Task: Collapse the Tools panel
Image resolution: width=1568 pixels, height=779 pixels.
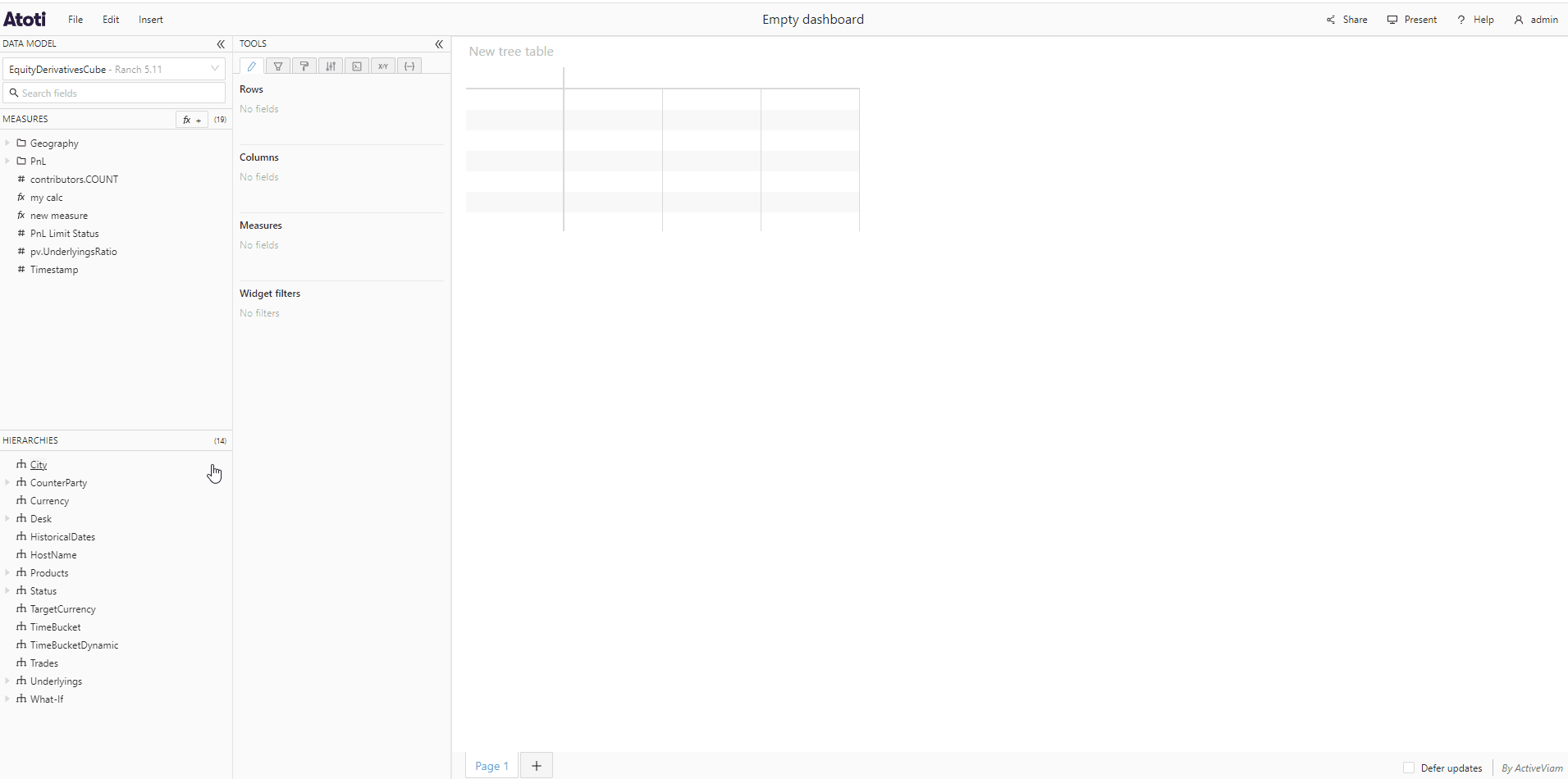Action: 439,44
